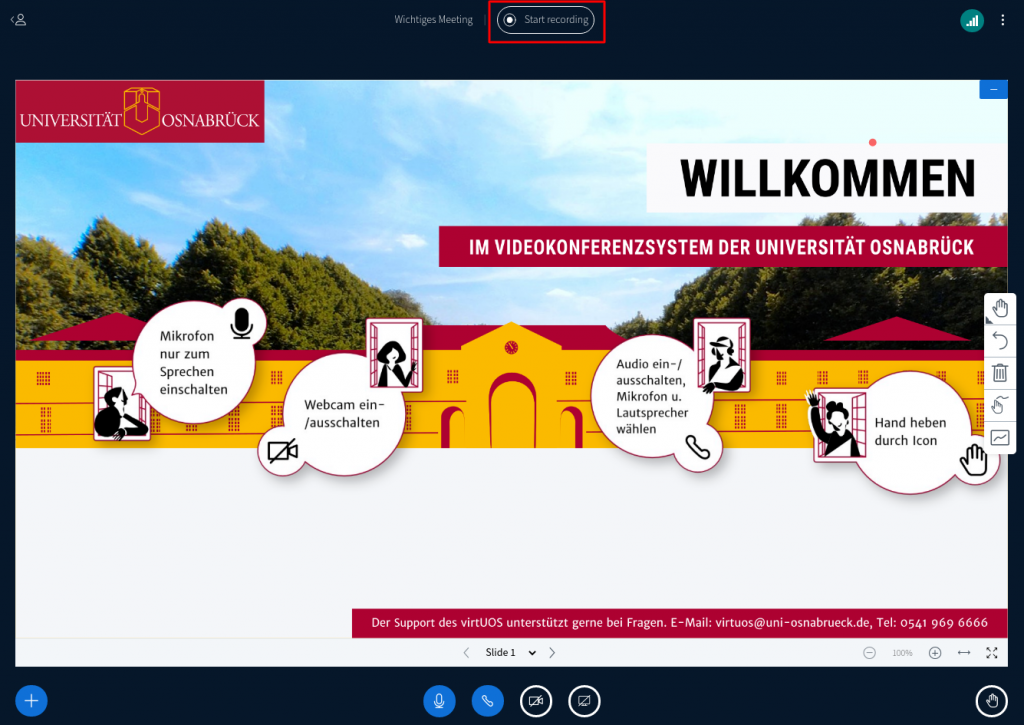Toggle the users list panel
Viewport: 1024px width, 725px height.
point(18,20)
